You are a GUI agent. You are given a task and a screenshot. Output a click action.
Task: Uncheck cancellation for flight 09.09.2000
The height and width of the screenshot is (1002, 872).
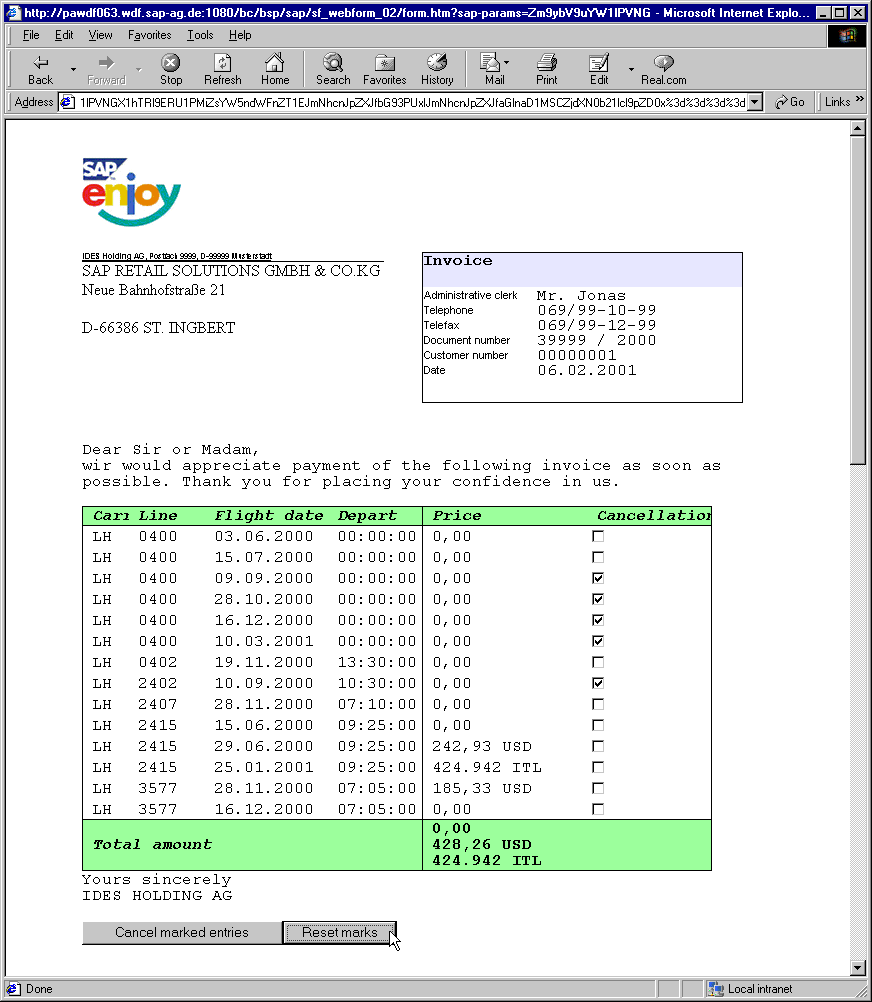pos(598,578)
